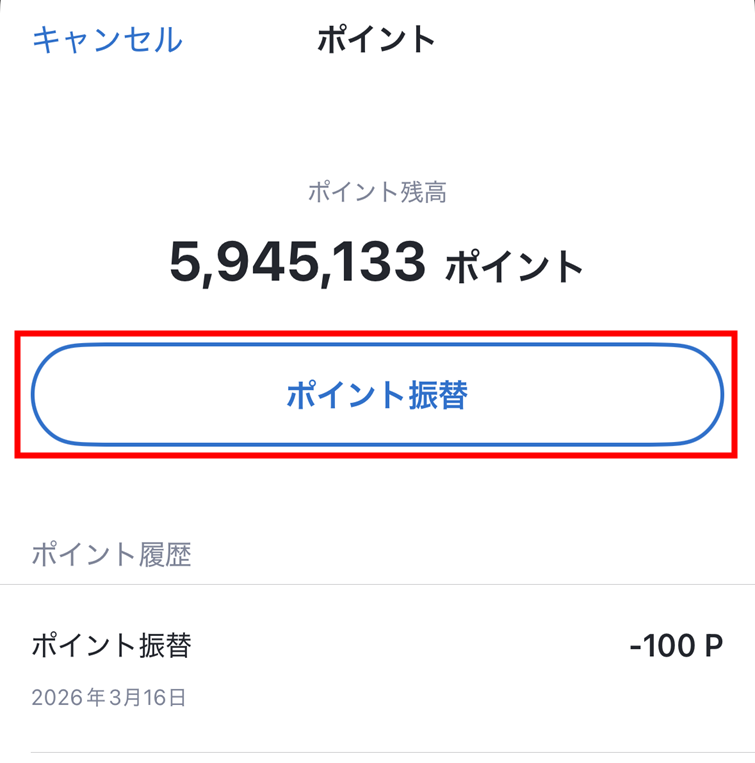Image resolution: width=755 pixels, height=763 pixels.
Task: Start a point transfer with the outlined button
Action: click(x=377, y=396)
